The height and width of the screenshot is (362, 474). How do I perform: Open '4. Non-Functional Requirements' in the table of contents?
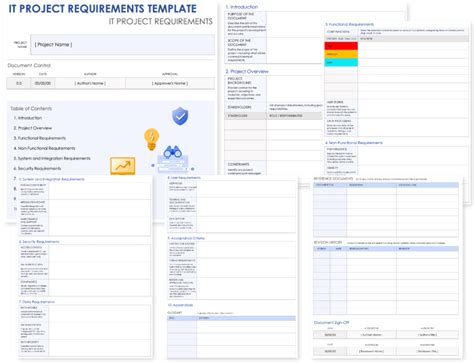(44, 148)
